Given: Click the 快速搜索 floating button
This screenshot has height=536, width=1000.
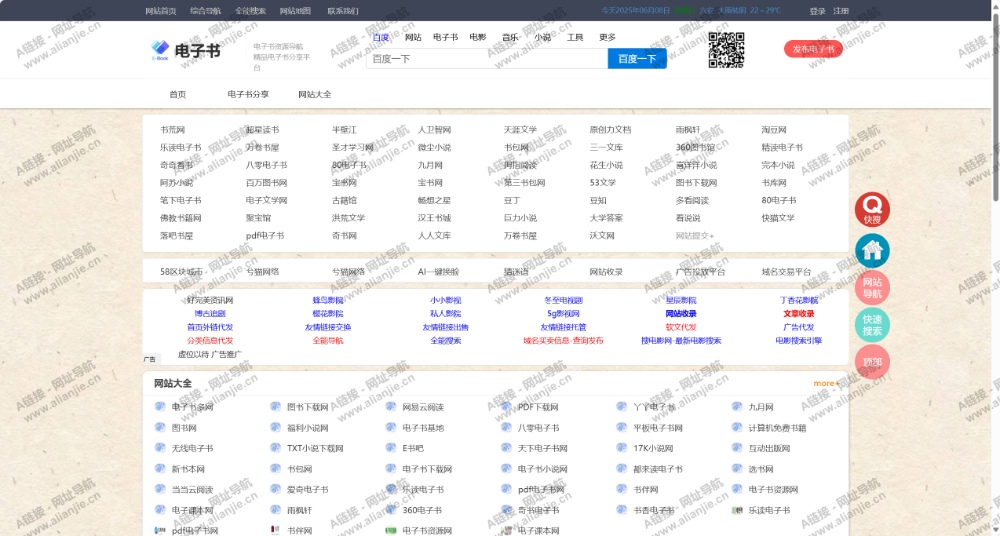Looking at the screenshot, I should click(872, 325).
